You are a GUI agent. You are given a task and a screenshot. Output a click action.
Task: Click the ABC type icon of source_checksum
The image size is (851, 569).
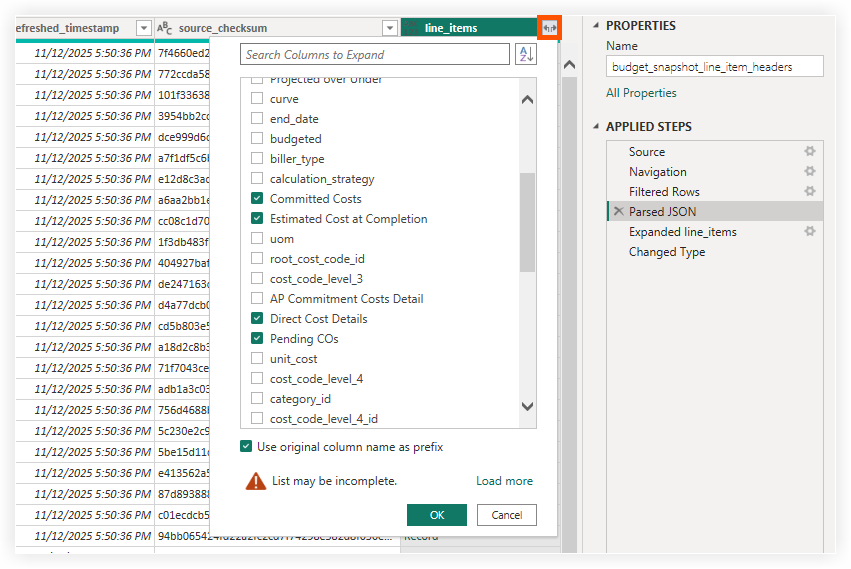[164, 28]
